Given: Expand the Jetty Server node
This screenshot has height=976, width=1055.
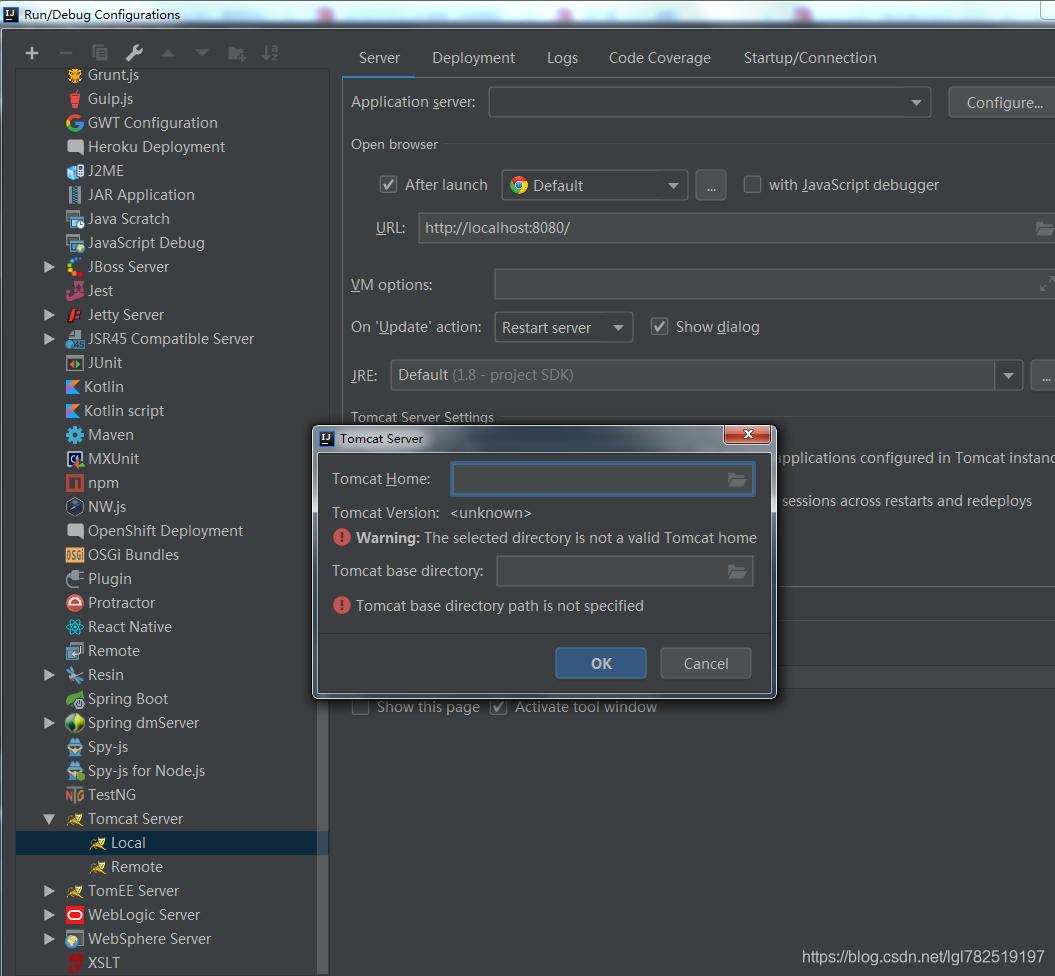Looking at the screenshot, I should 49,315.
